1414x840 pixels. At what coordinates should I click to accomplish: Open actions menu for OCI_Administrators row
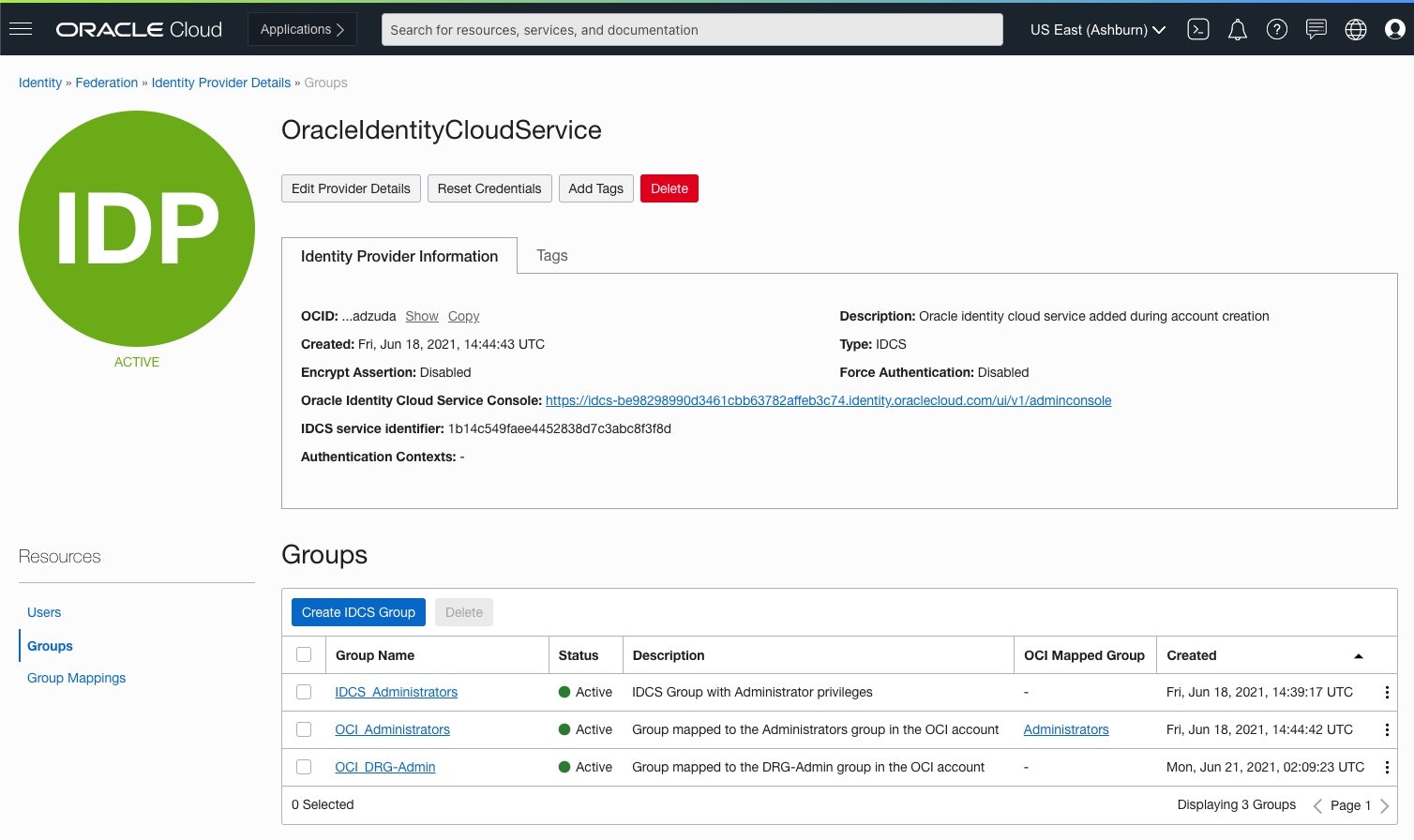click(x=1387, y=729)
